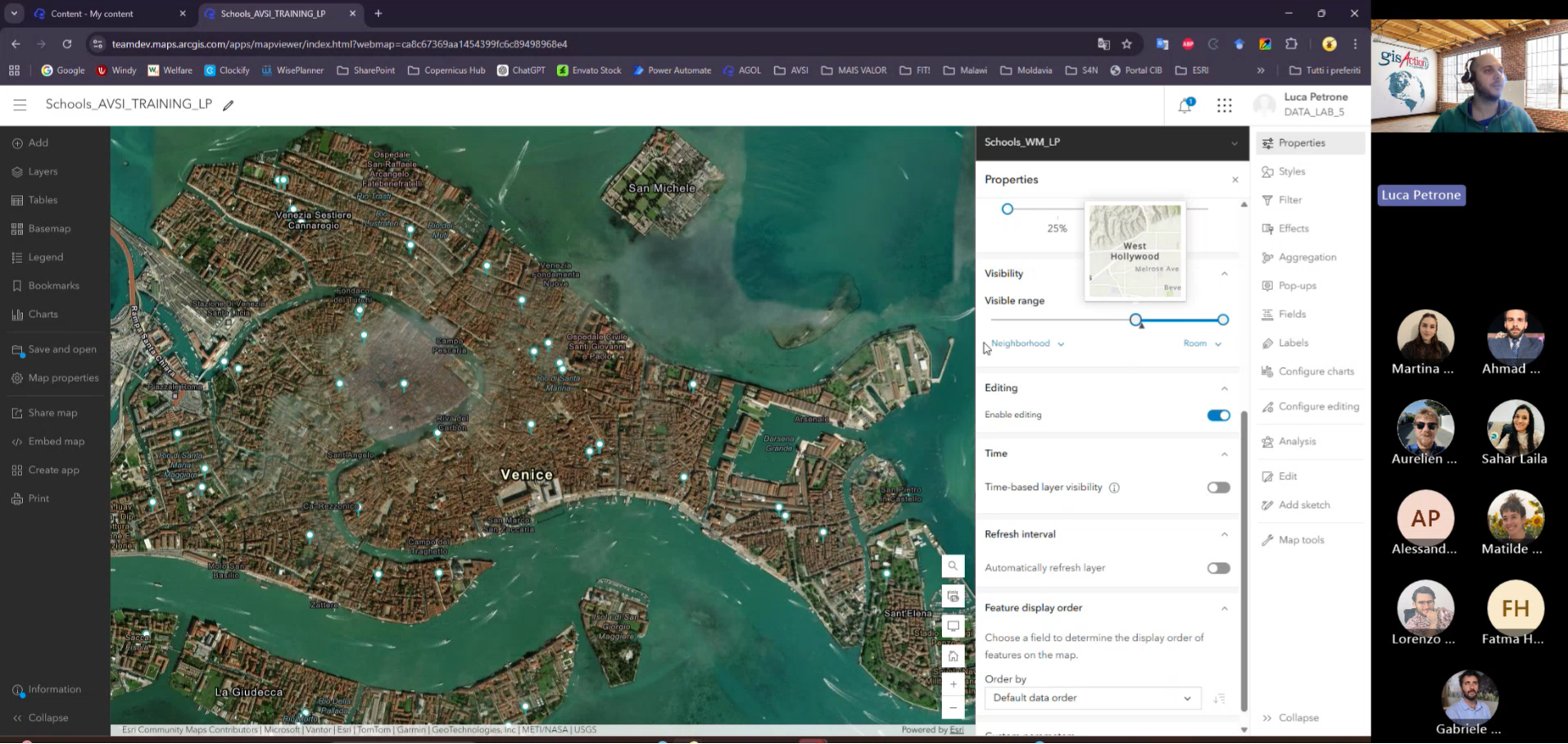Open the Filter panel
Image resolution: width=1568 pixels, height=744 pixels.
[x=1282, y=200]
